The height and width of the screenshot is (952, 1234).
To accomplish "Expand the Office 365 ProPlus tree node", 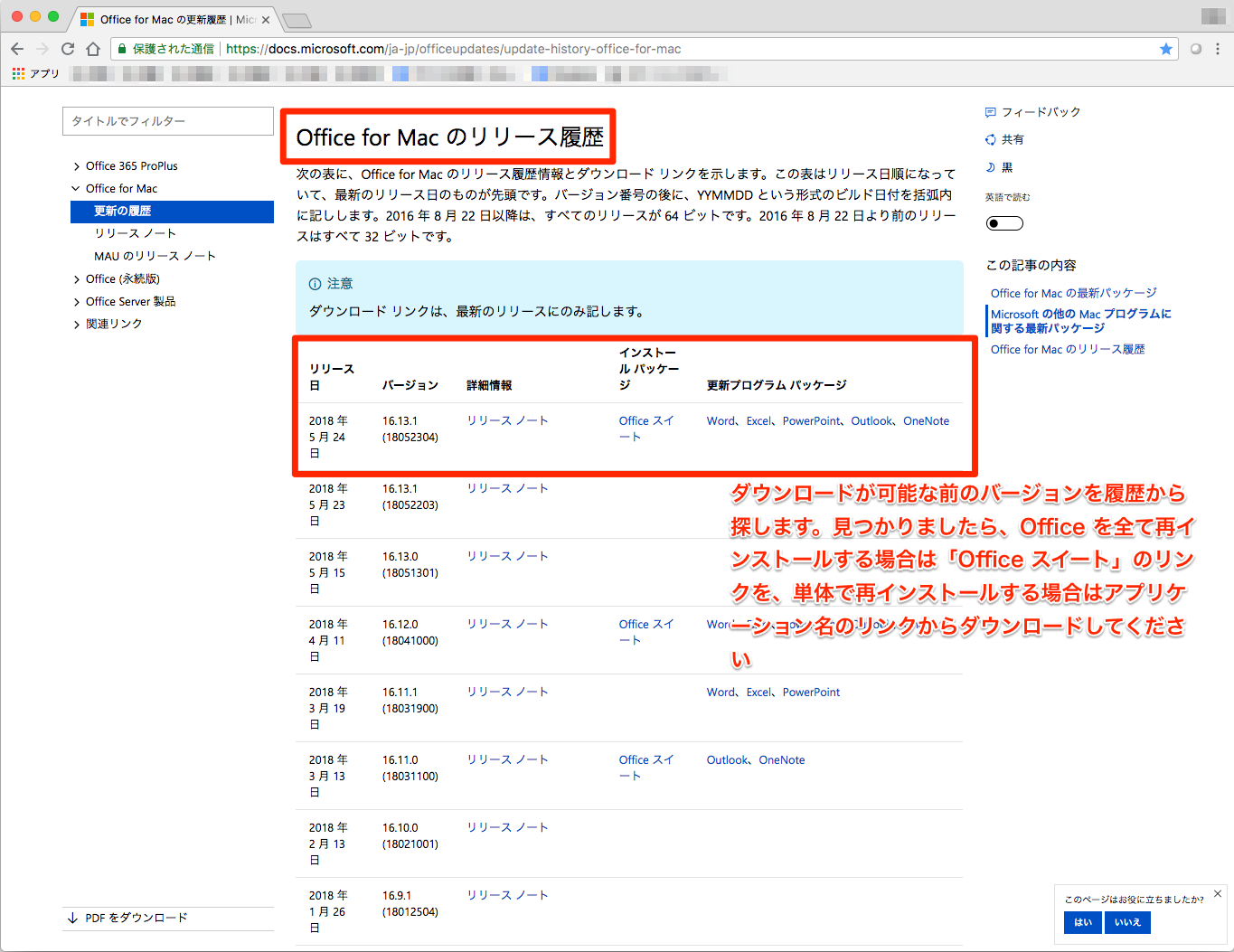I will [x=77, y=166].
